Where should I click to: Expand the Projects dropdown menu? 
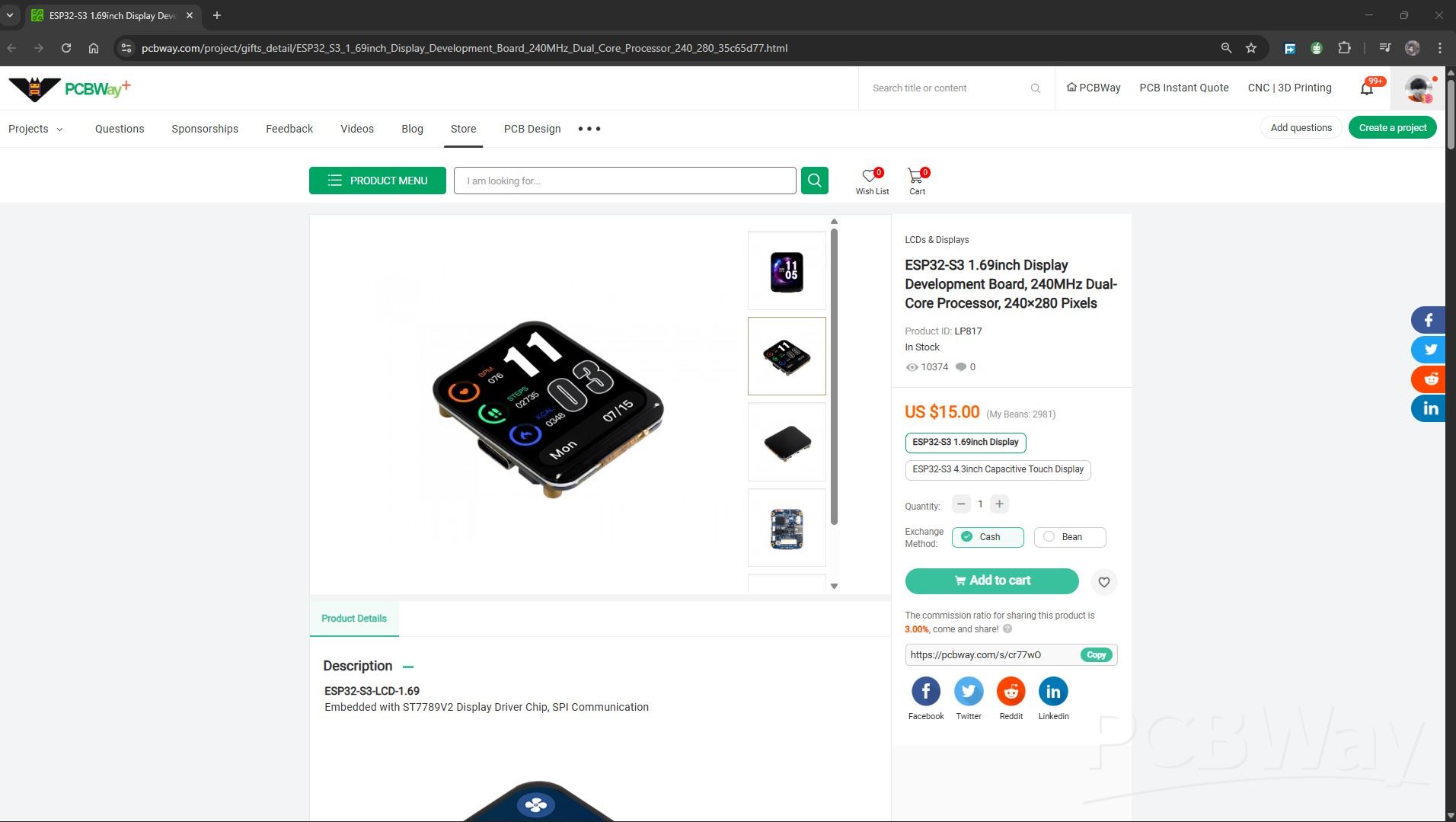(36, 129)
